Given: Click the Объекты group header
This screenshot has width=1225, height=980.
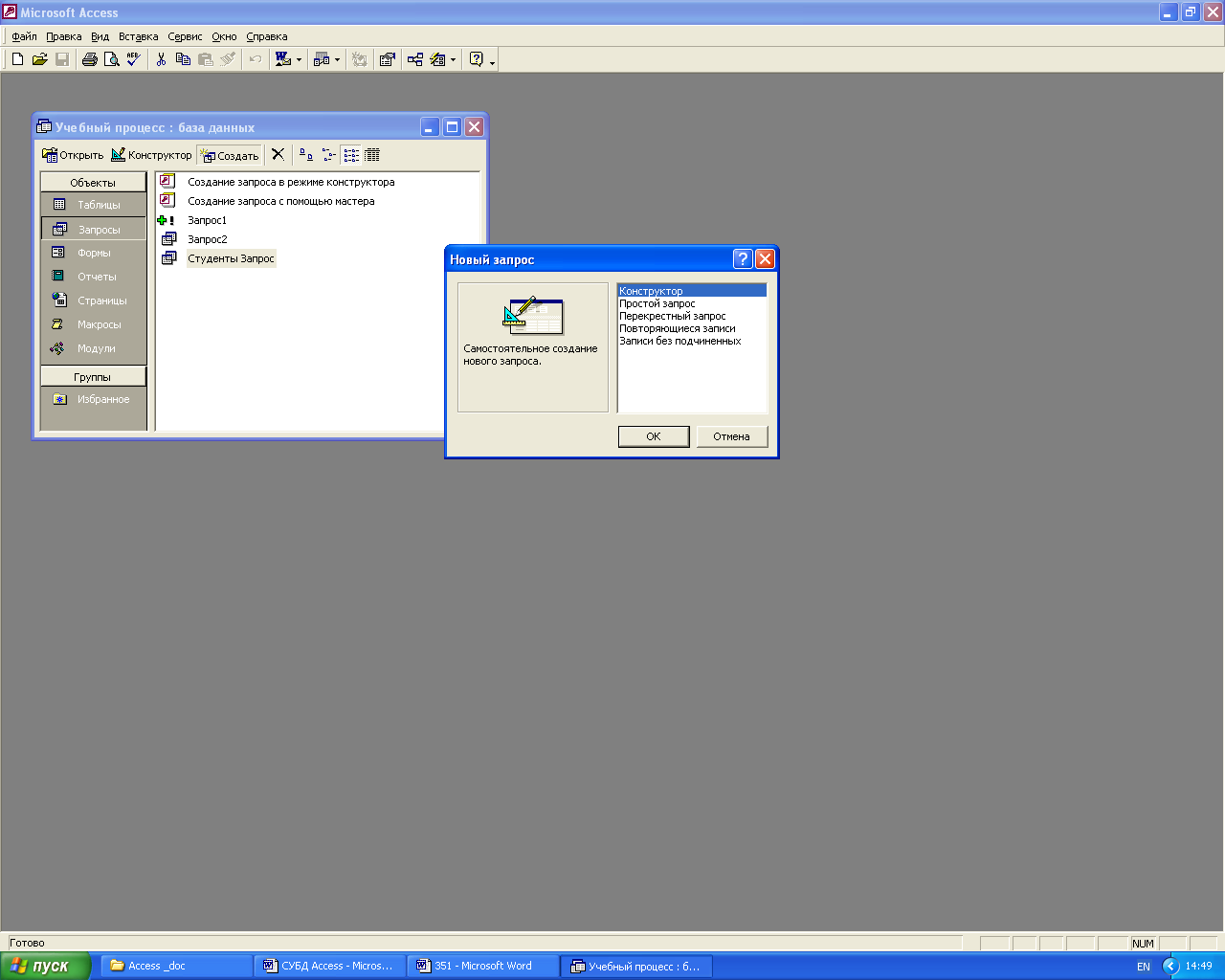Looking at the screenshot, I should [x=93, y=182].
